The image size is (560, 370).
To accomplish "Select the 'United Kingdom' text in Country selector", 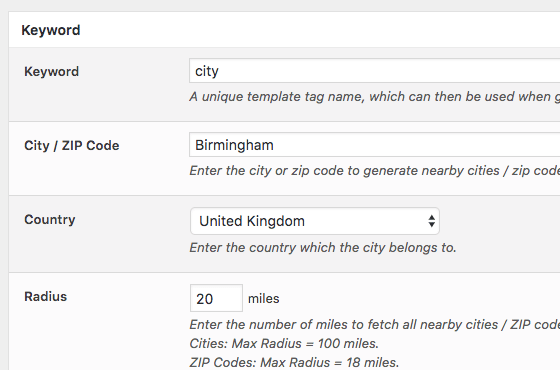I will [252, 221].
